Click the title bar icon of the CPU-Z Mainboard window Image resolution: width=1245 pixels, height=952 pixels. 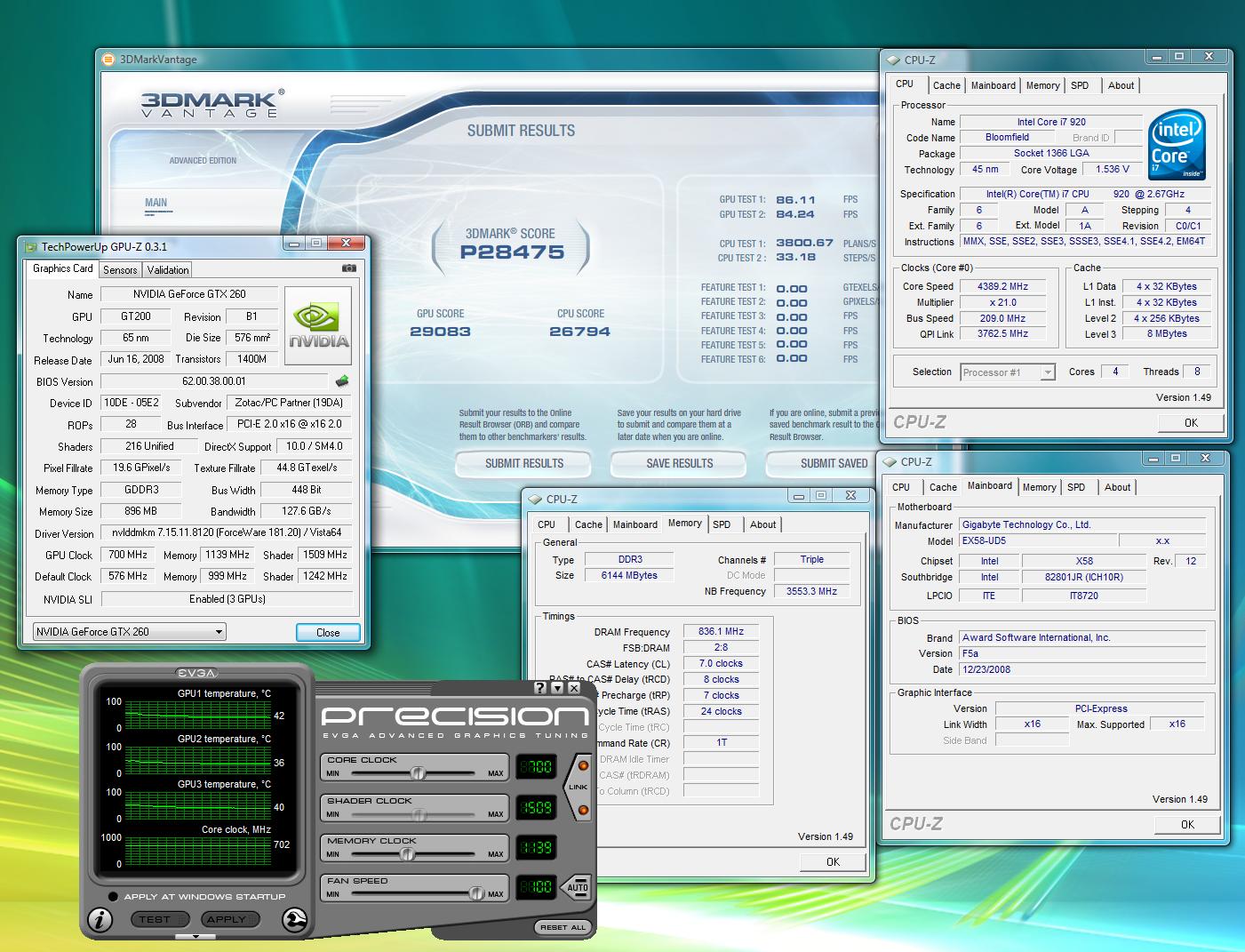click(x=890, y=462)
